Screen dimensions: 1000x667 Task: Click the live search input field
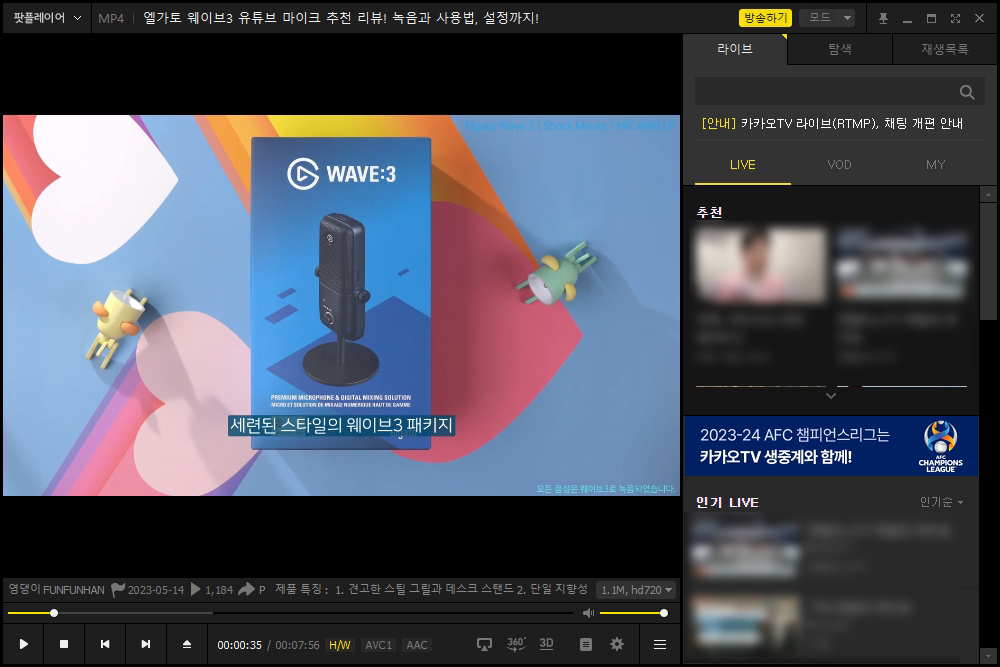click(x=825, y=92)
